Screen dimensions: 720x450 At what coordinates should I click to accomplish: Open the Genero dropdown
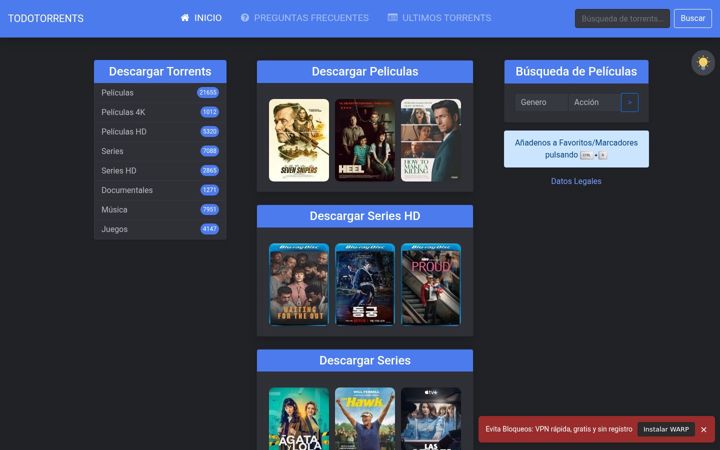pos(541,102)
